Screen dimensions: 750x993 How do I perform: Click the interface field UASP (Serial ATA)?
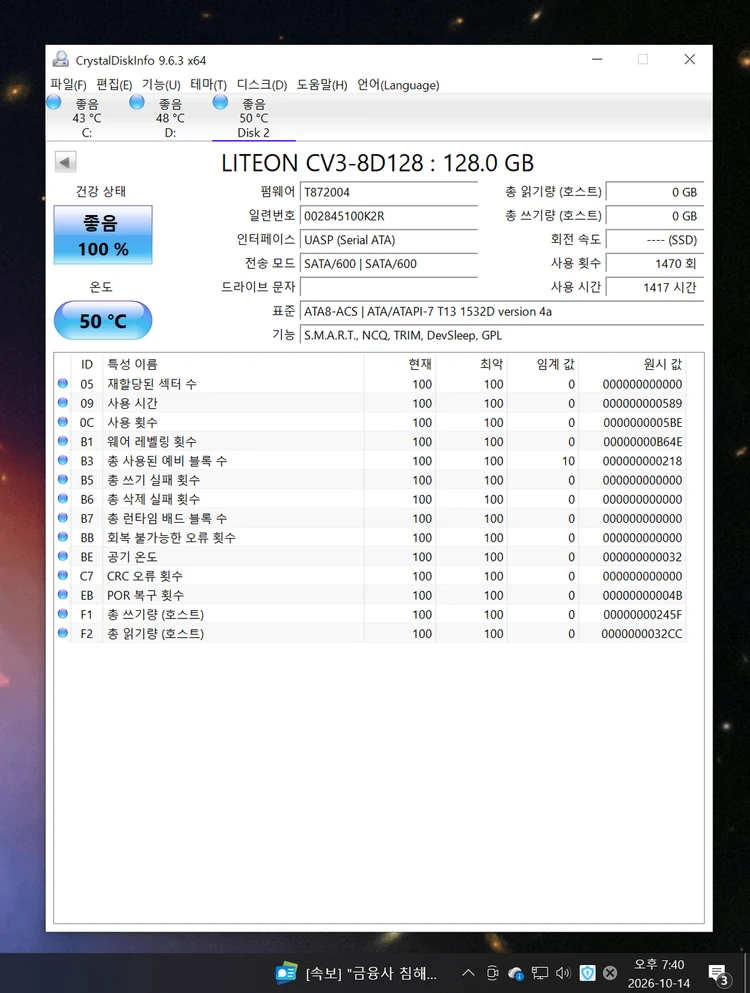point(388,240)
